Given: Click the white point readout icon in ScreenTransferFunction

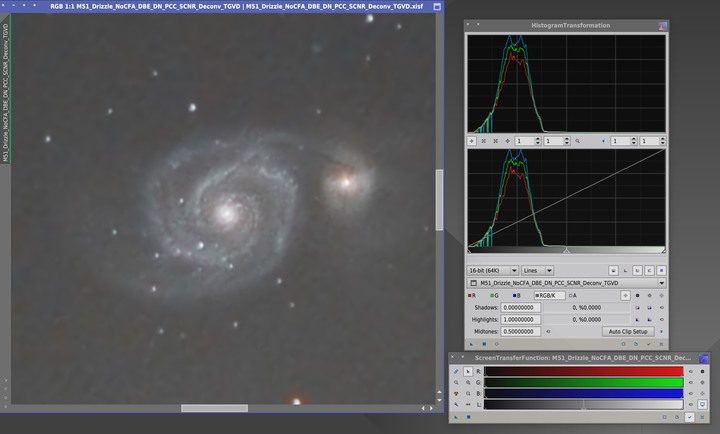Looking at the screenshot, I should 702,394.
